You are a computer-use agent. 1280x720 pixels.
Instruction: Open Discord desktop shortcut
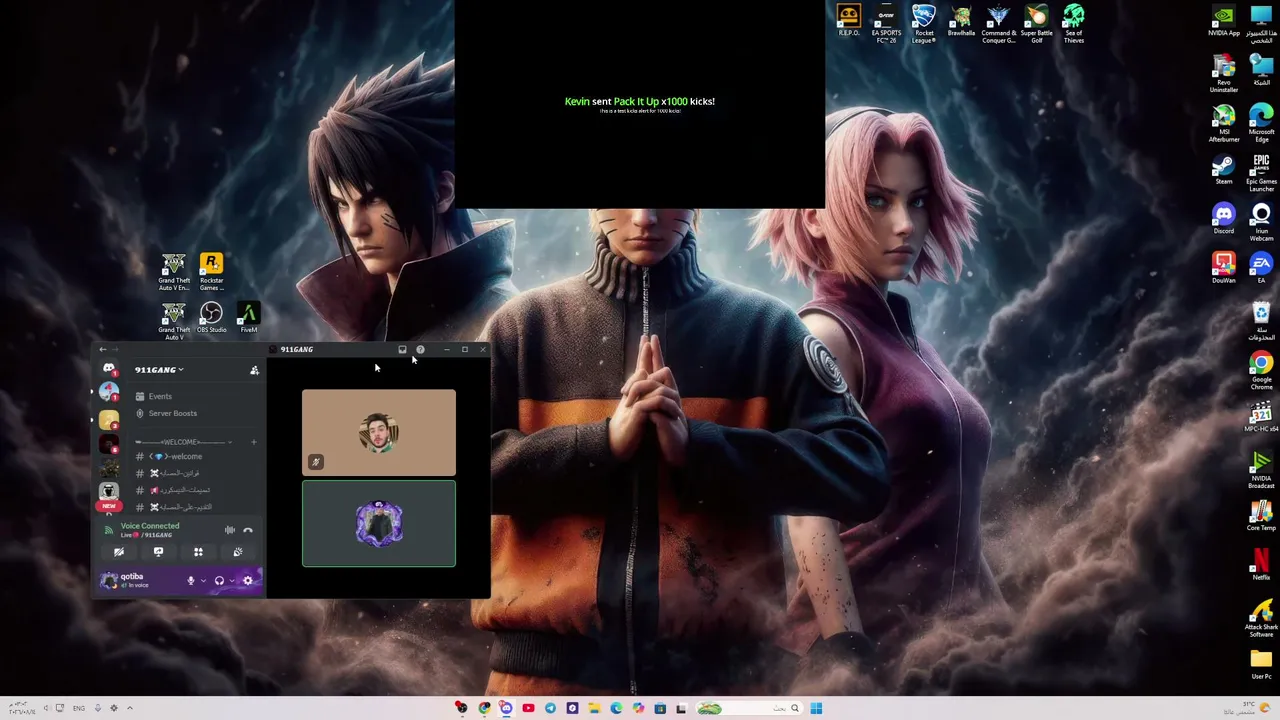pyautogui.click(x=1224, y=219)
